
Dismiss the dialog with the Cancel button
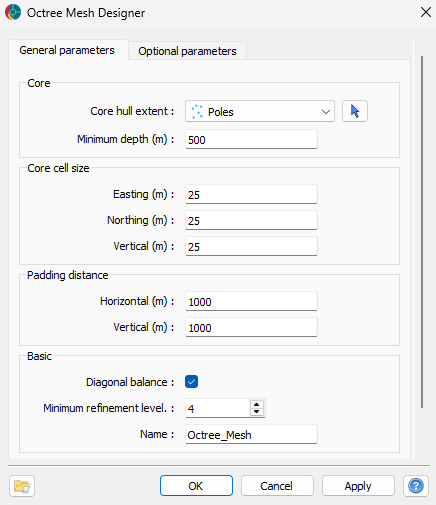pos(277,486)
